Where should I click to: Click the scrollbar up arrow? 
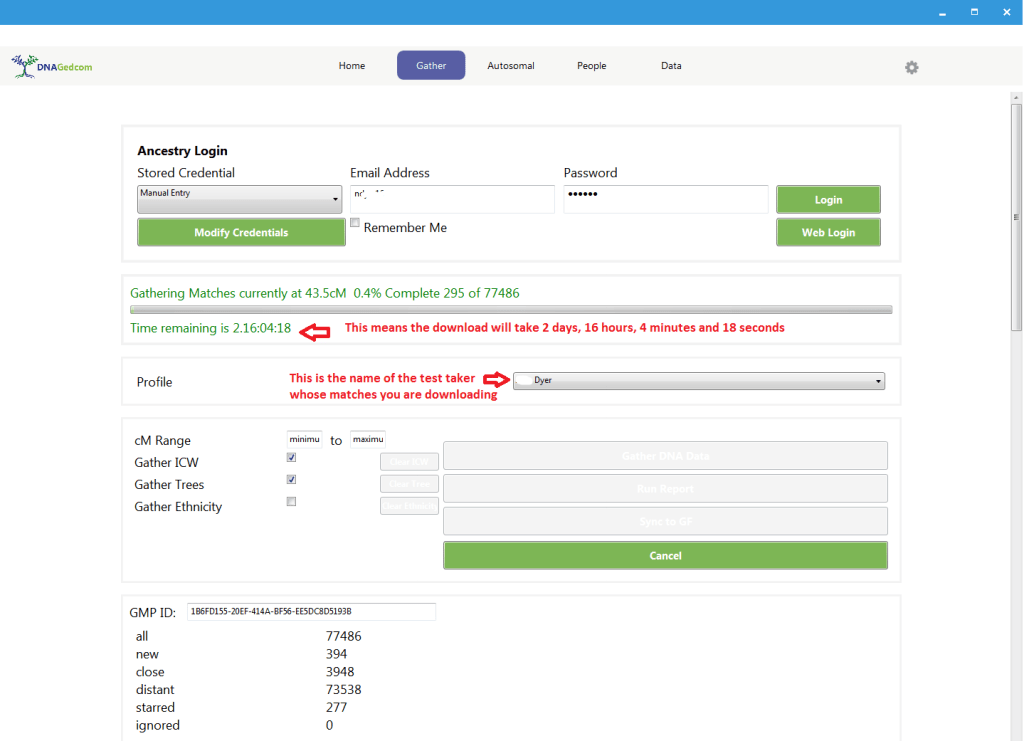point(1016,97)
